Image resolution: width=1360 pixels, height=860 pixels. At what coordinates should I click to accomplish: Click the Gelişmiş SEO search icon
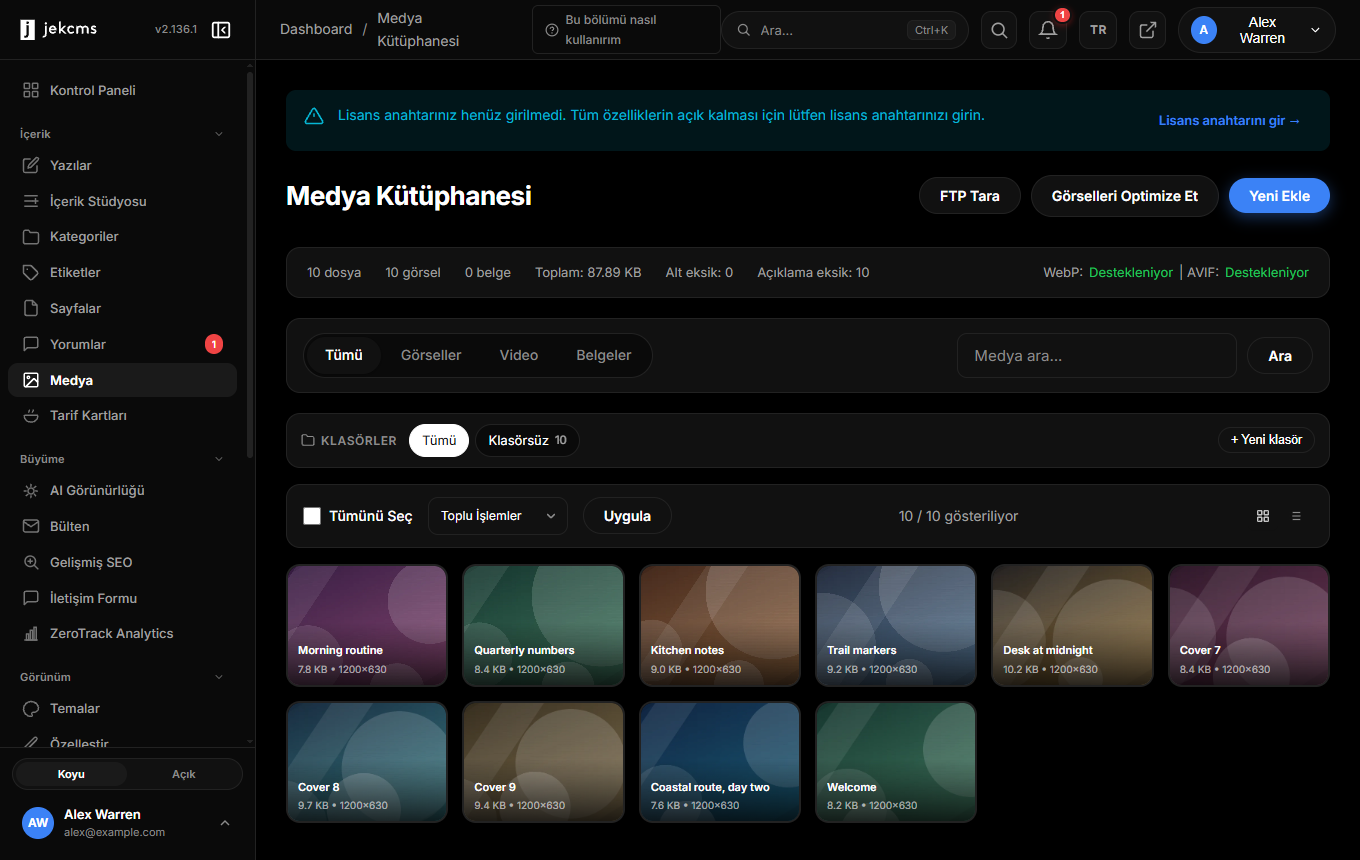[31, 562]
